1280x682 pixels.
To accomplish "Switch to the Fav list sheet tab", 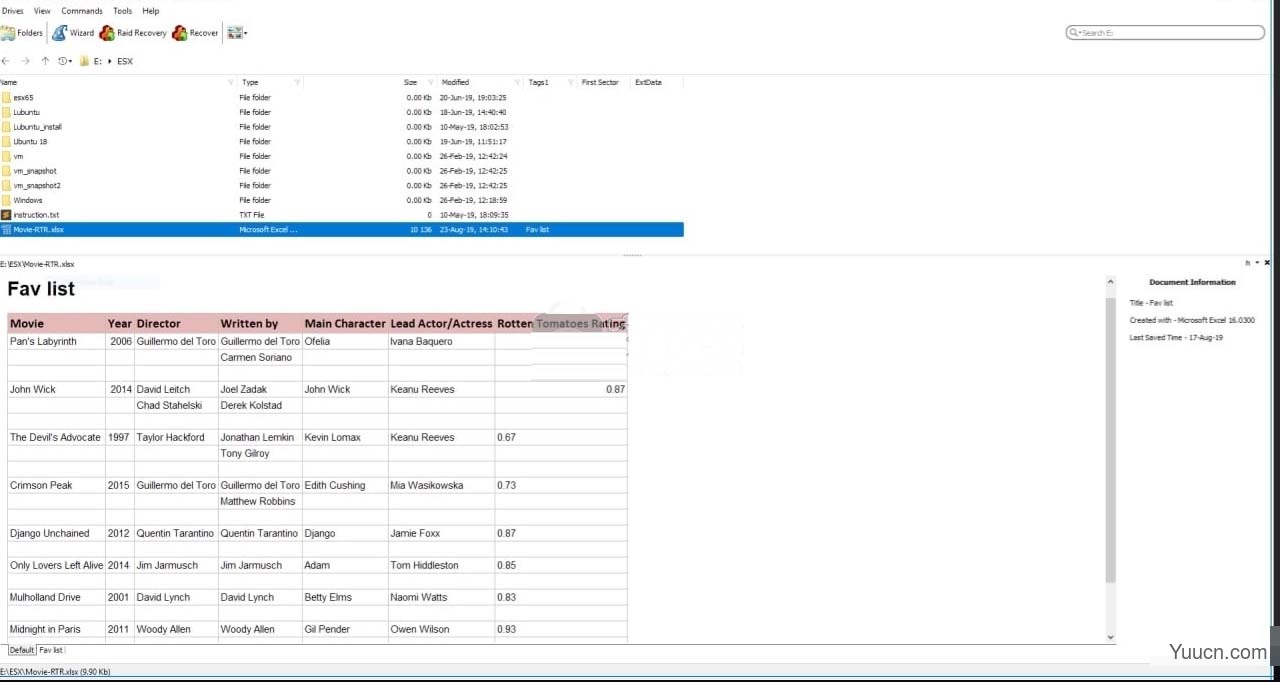I will click(51, 650).
